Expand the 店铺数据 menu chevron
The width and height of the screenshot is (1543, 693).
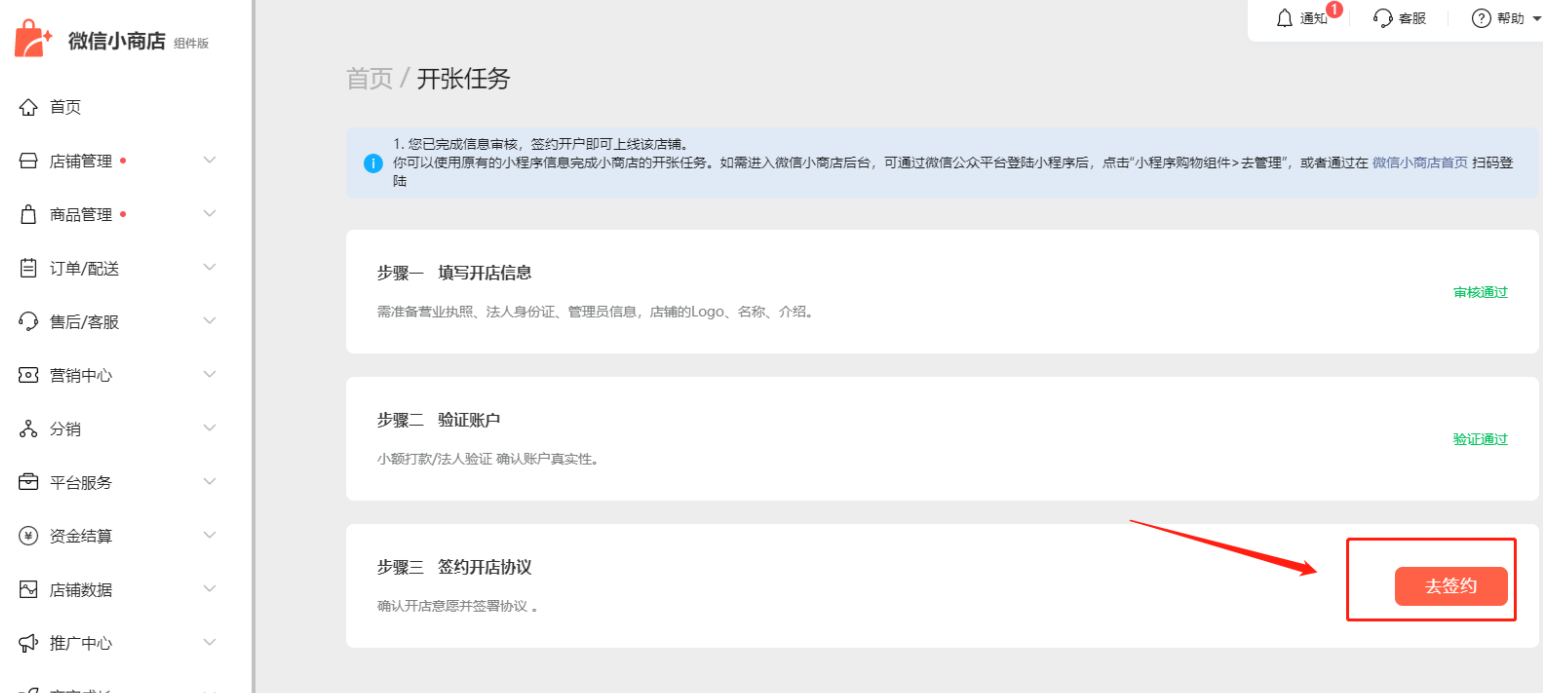click(x=209, y=588)
